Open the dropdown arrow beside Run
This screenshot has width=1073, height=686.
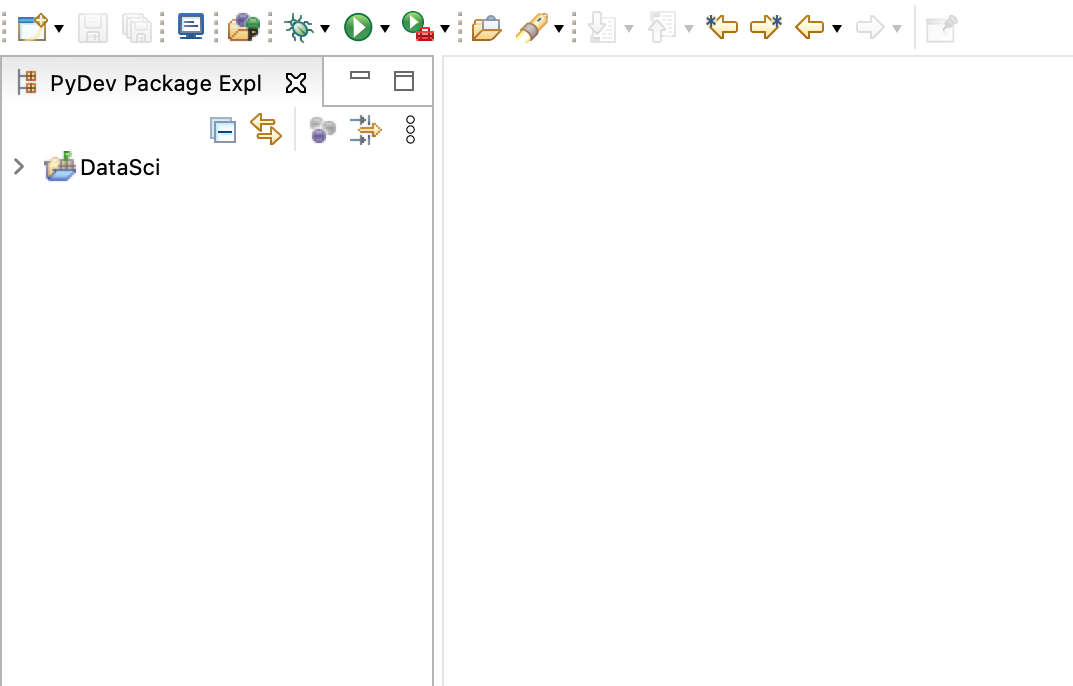tap(384, 29)
